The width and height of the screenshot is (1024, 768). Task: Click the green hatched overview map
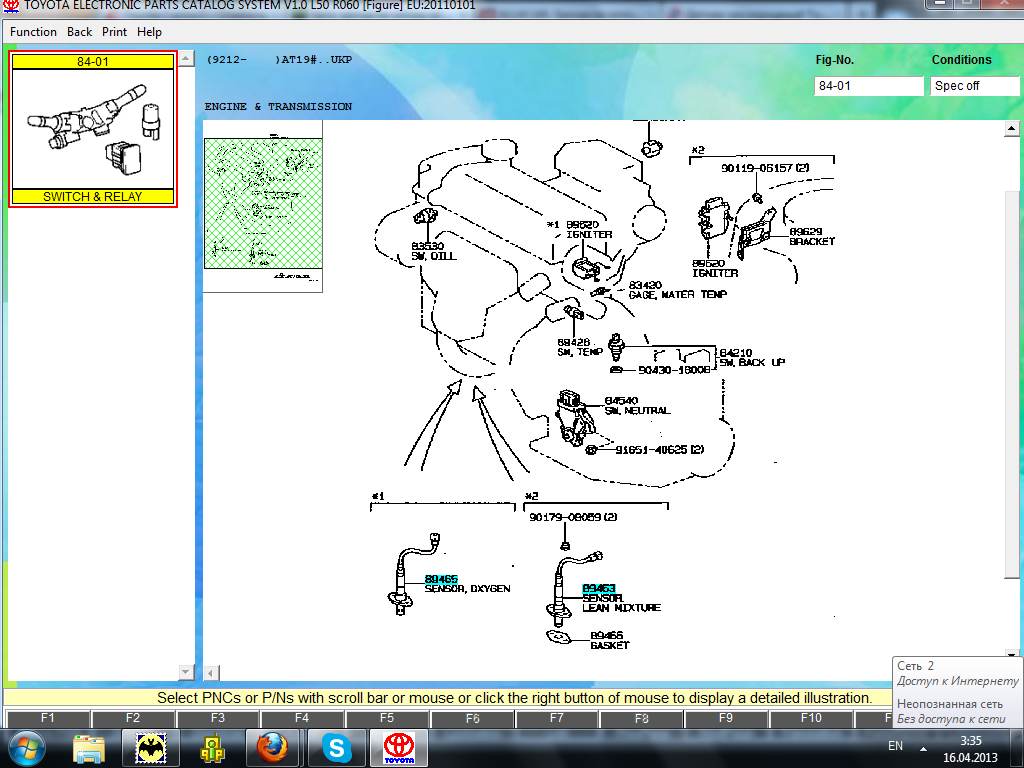tap(263, 203)
